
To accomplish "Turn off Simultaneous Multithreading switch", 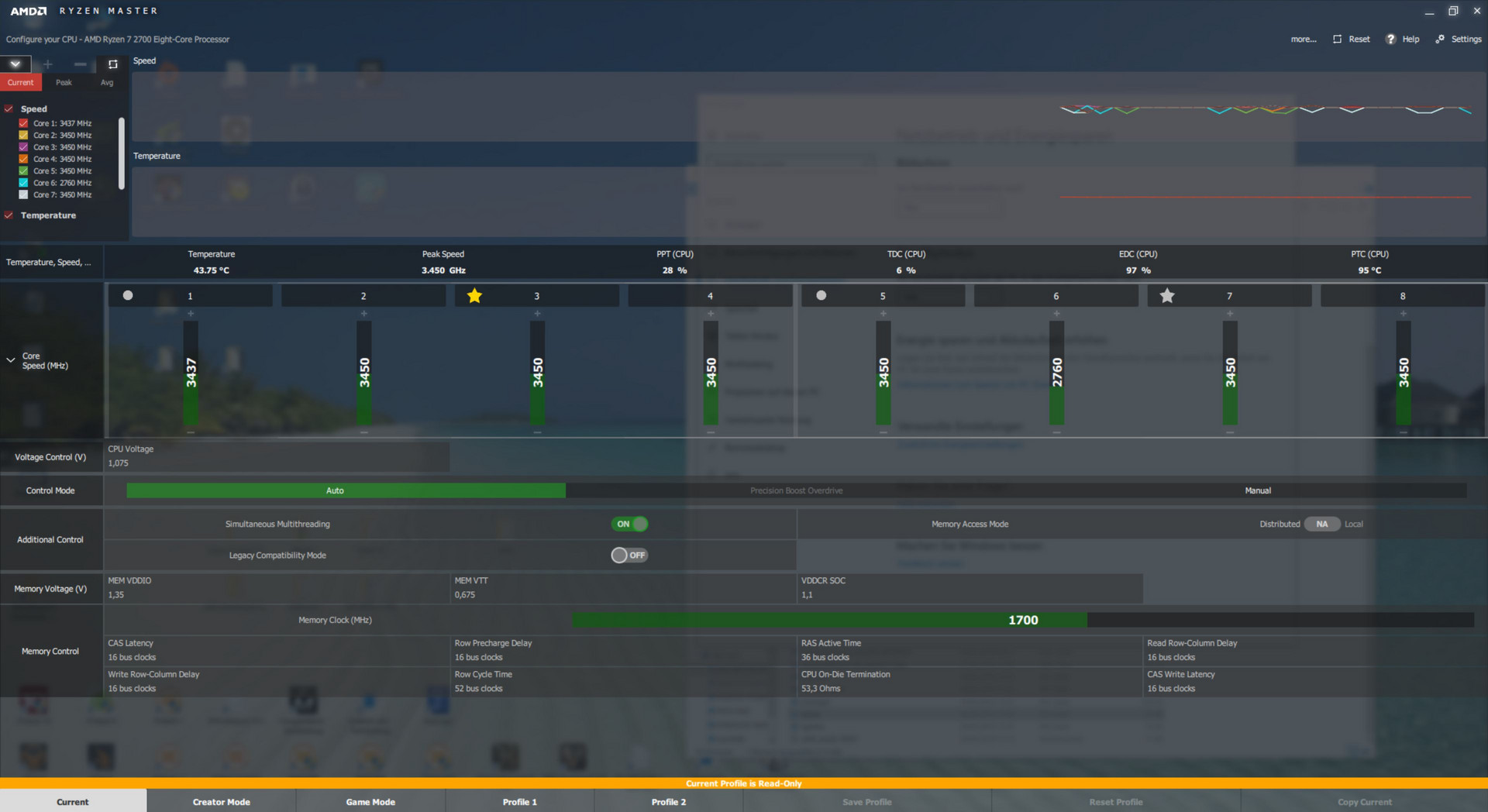I will point(629,524).
